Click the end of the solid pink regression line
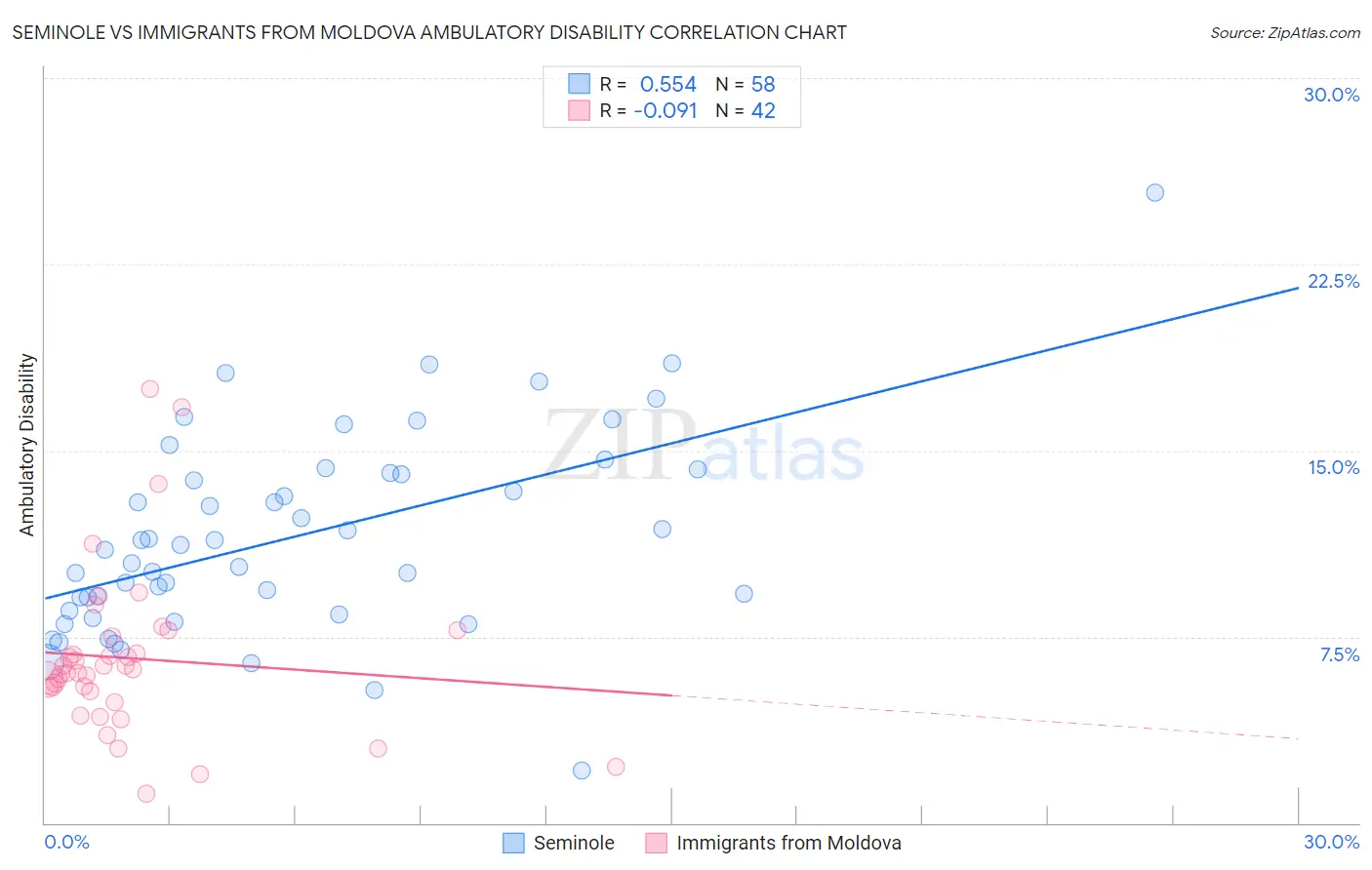This screenshot has width=1372, height=870. (671, 694)
